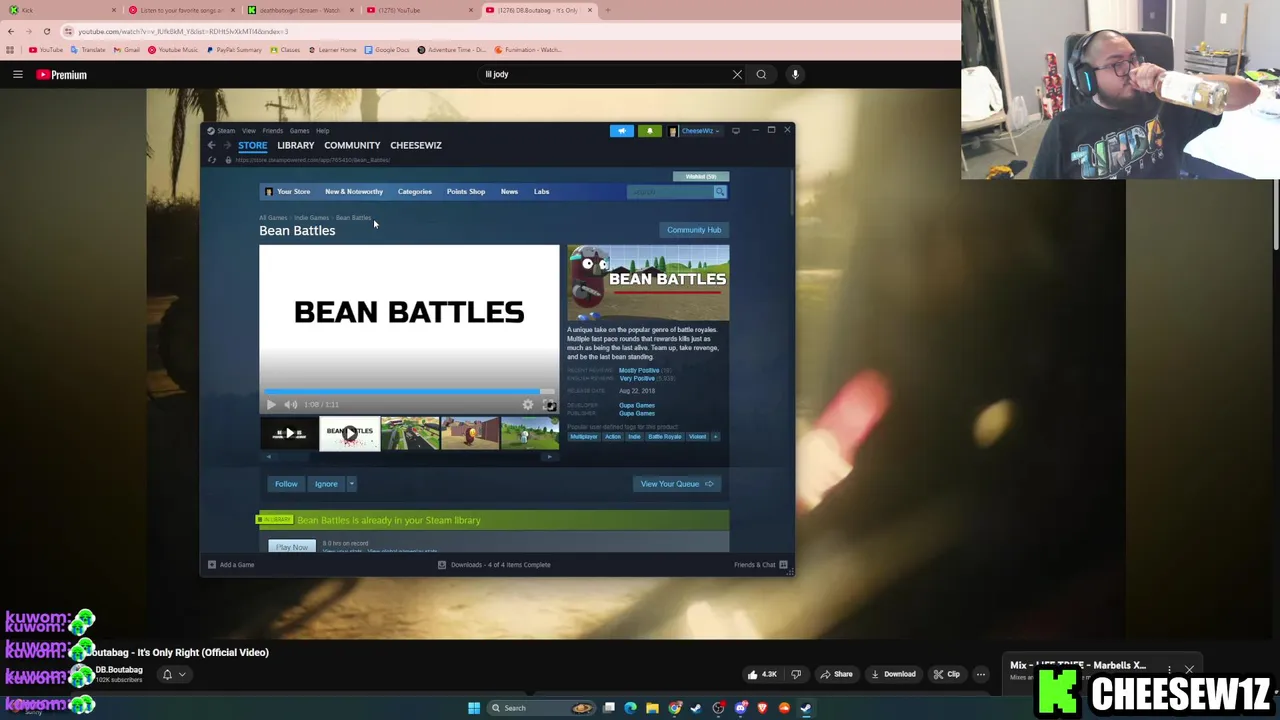Viewport: 1280px width, 720px height.
Task: Share the YouTube video
Action: (836, 675)
